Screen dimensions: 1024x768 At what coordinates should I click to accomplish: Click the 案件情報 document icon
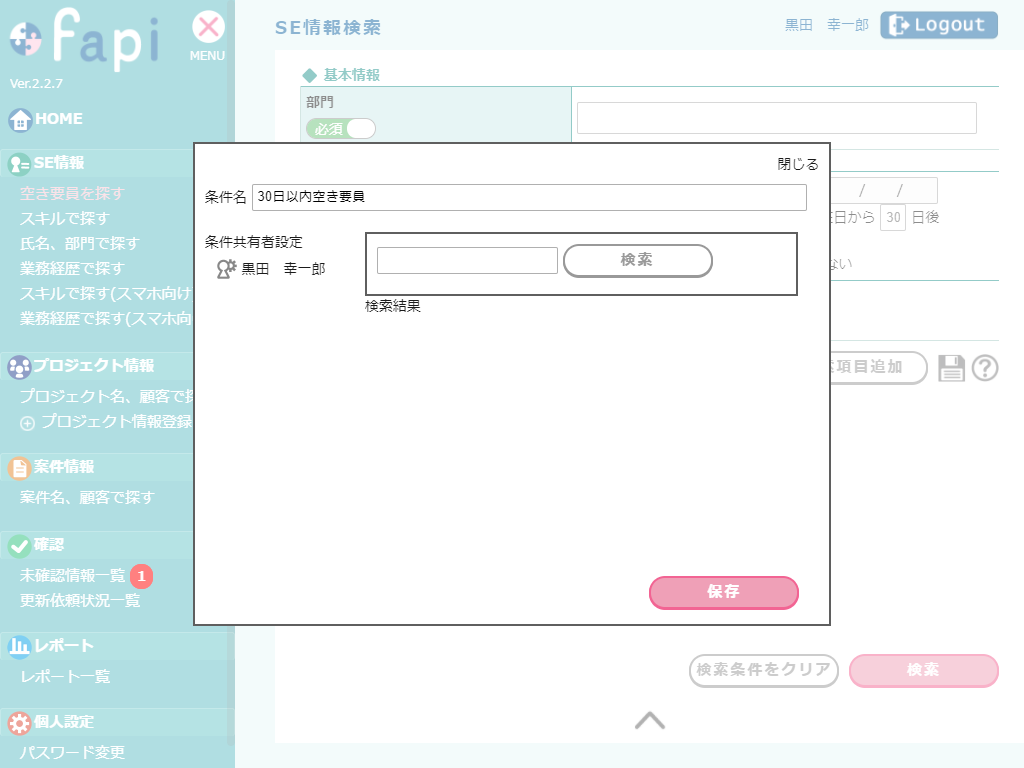[x=20, y=468]
